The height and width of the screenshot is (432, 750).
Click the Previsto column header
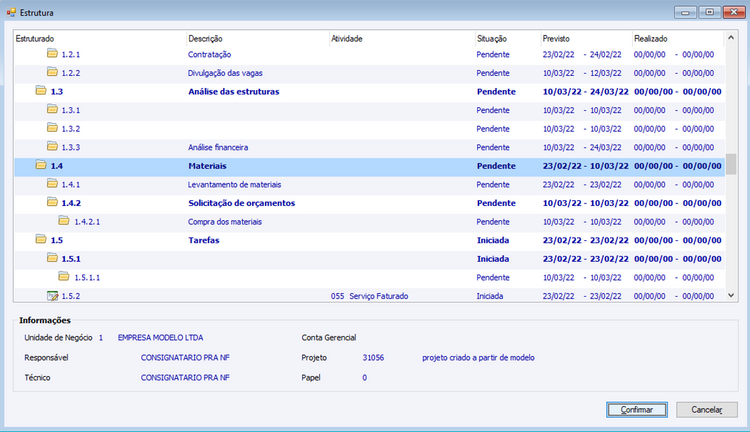click(x=556, y=39)
